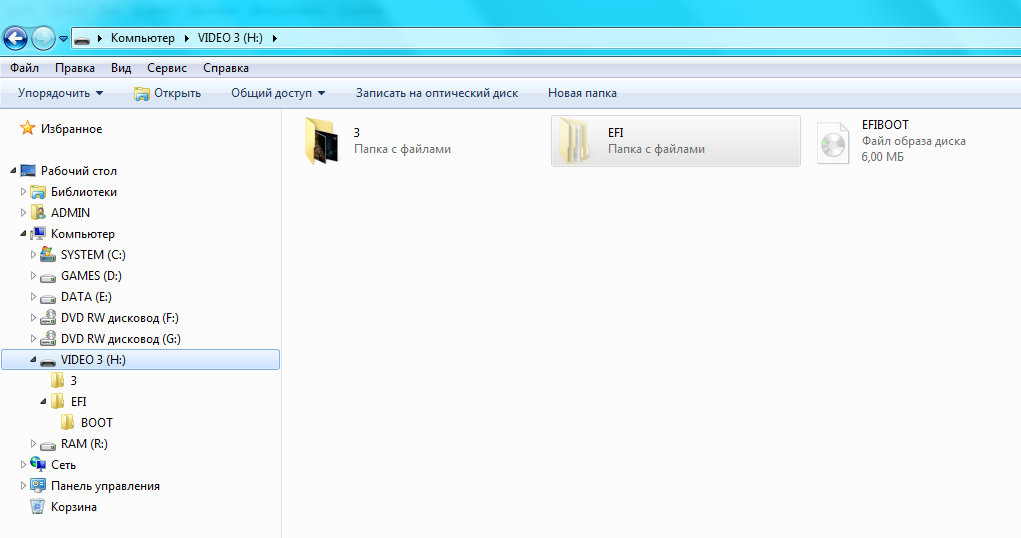Click the VIDEO 3 (H:) drive icon in the tree
Viewport: 1021px width, 538px height.
click(x=48, y=361)
